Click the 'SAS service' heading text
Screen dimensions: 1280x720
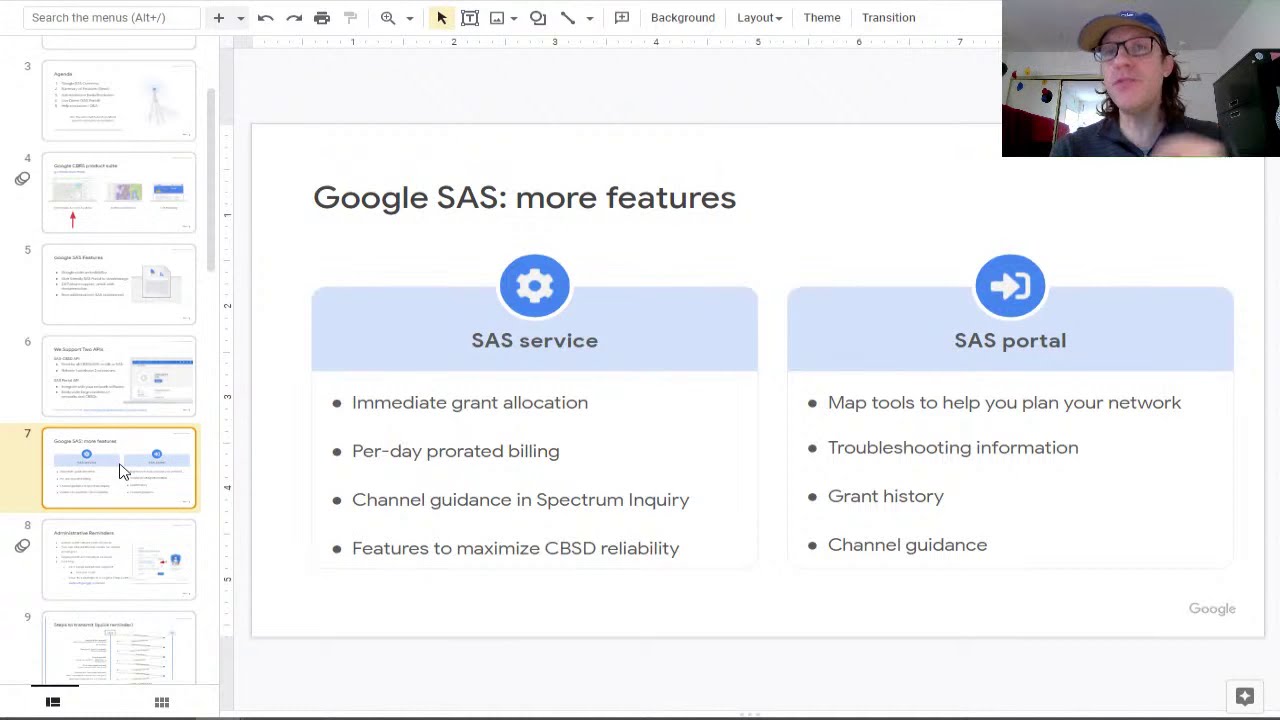(535, 341)
